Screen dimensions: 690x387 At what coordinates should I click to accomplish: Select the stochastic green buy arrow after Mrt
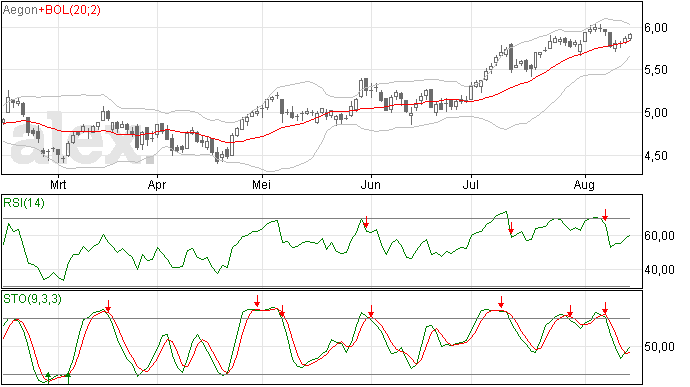click(x=68, y=378)
